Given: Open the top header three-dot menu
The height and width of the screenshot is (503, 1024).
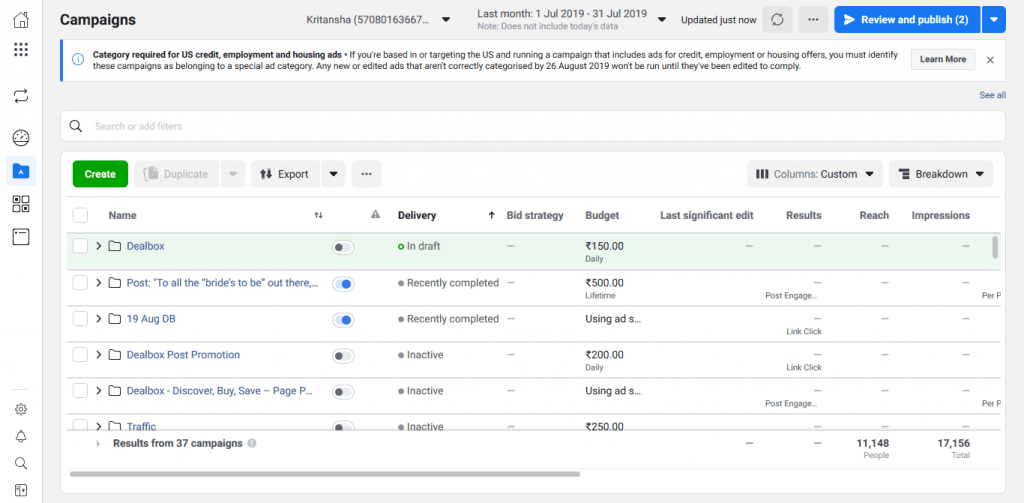Looking at the screenshot, I should pyautogui.click(x=813, y=20).
